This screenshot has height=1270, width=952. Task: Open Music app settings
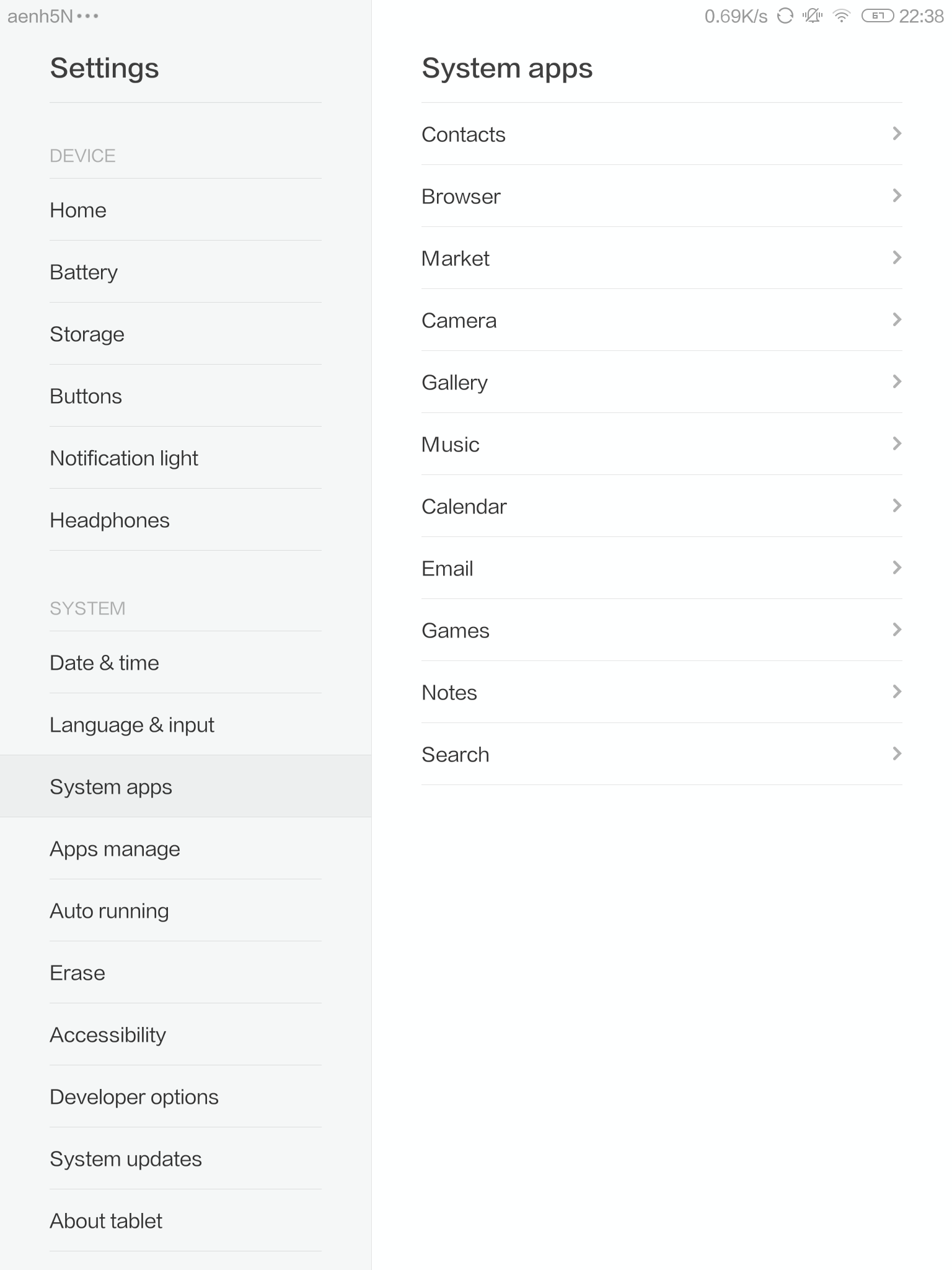coord(451,445)
